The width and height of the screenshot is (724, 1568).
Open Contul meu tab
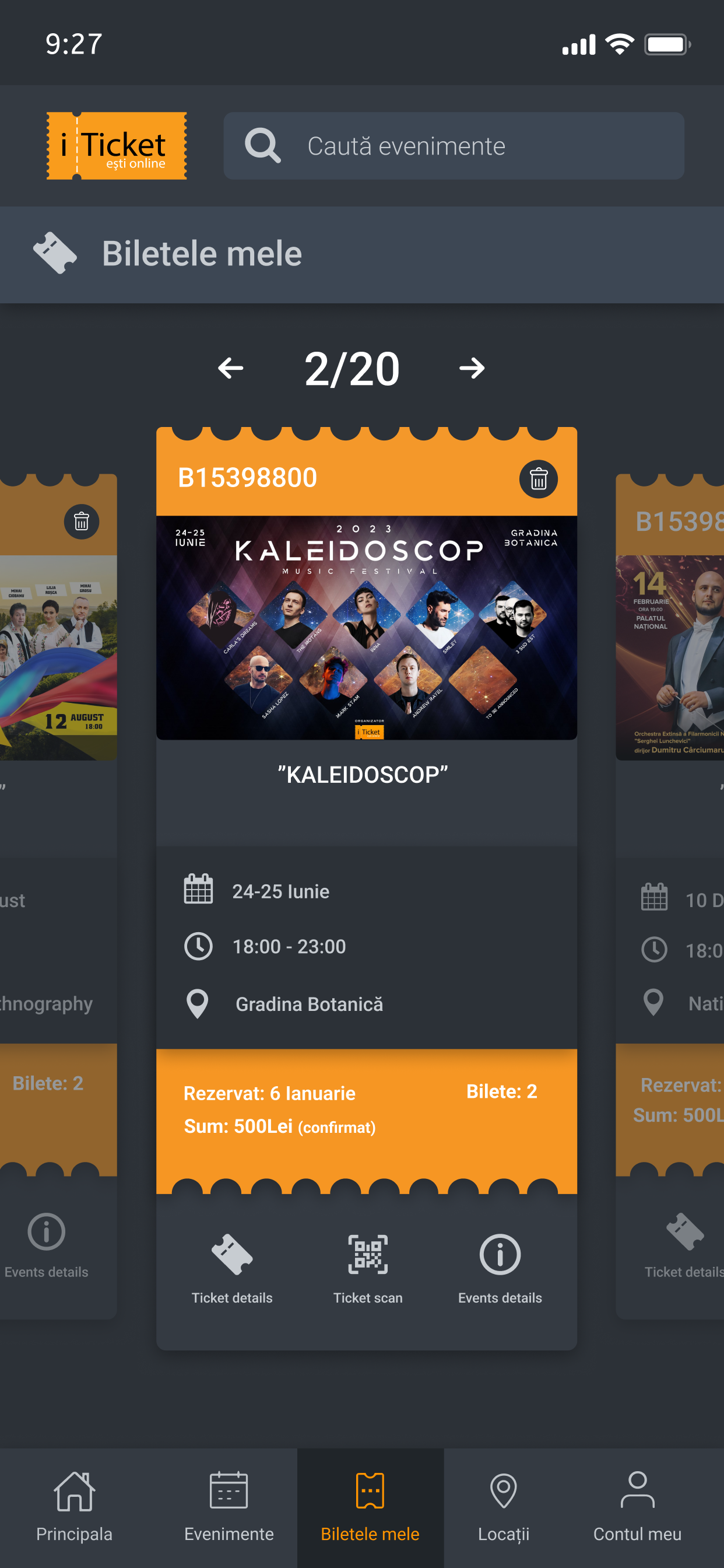(x=637, y=1508)
